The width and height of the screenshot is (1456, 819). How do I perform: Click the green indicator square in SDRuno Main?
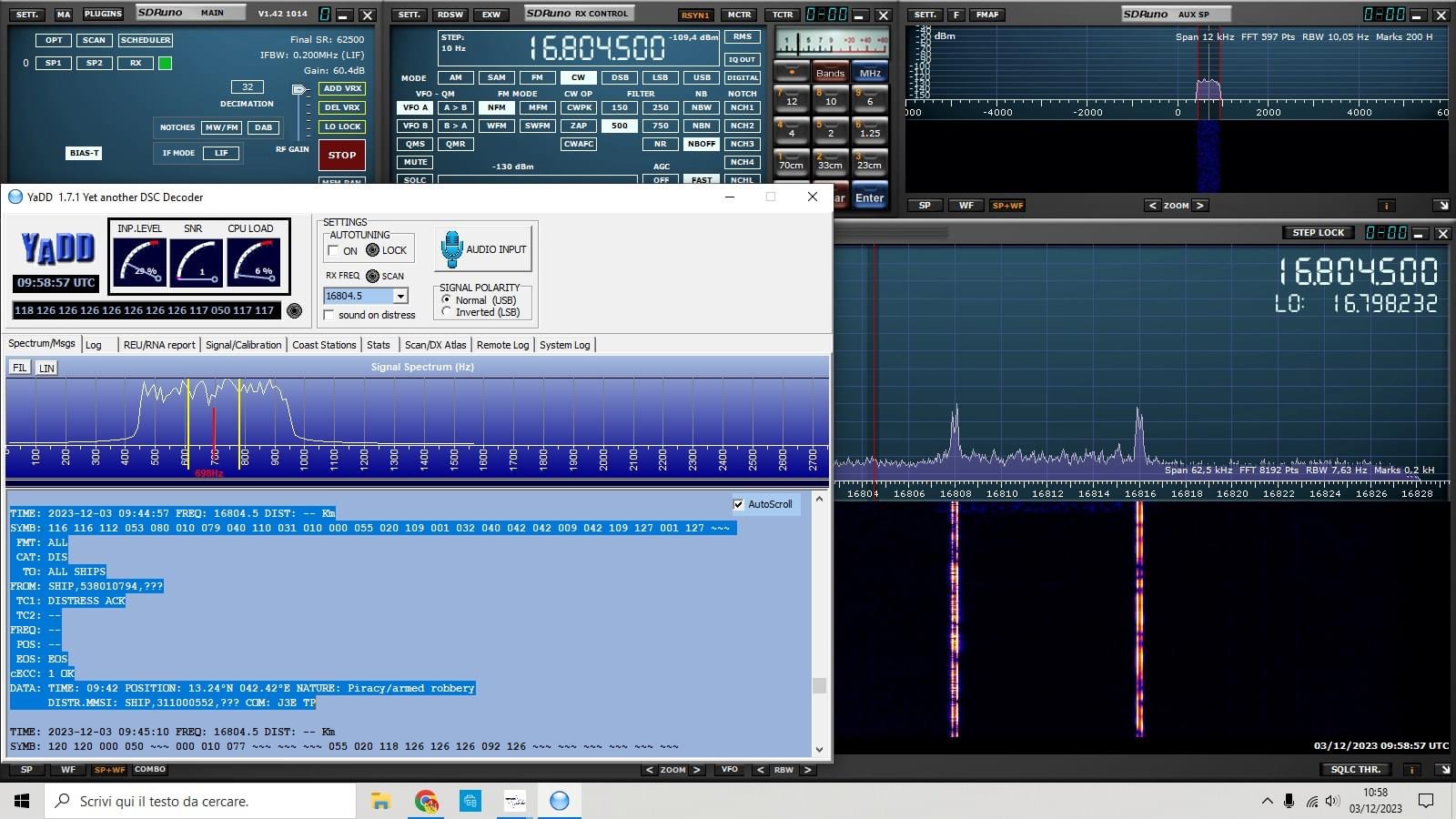(x=165, y=64)
